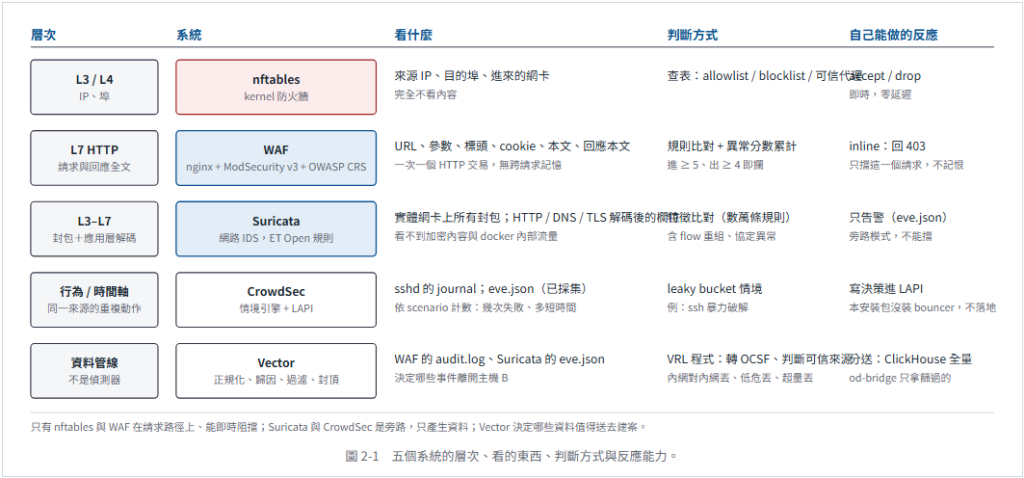The height and width of the screenshot is (478, 1024).
Task: Click text 只擋這一個請求，不記恨
Action: [906, 165]
